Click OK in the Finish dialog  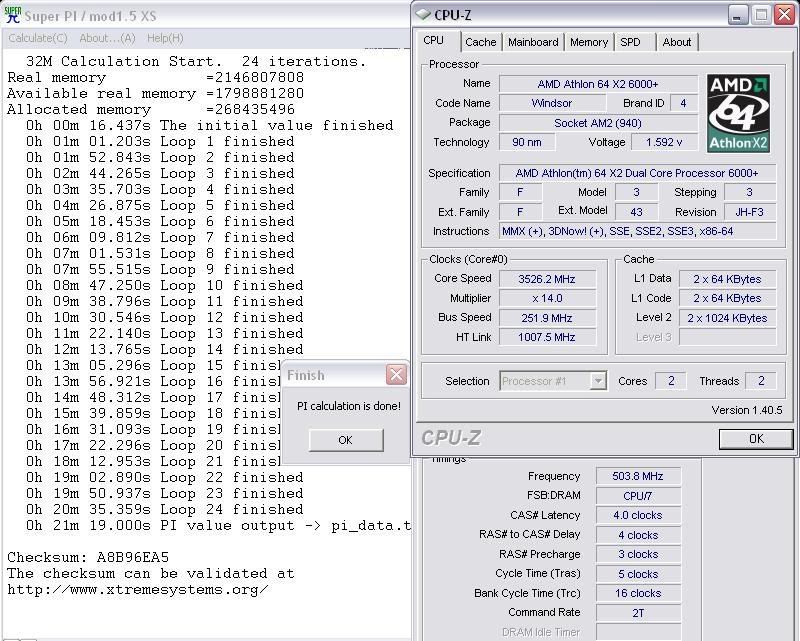pos(346,440)
